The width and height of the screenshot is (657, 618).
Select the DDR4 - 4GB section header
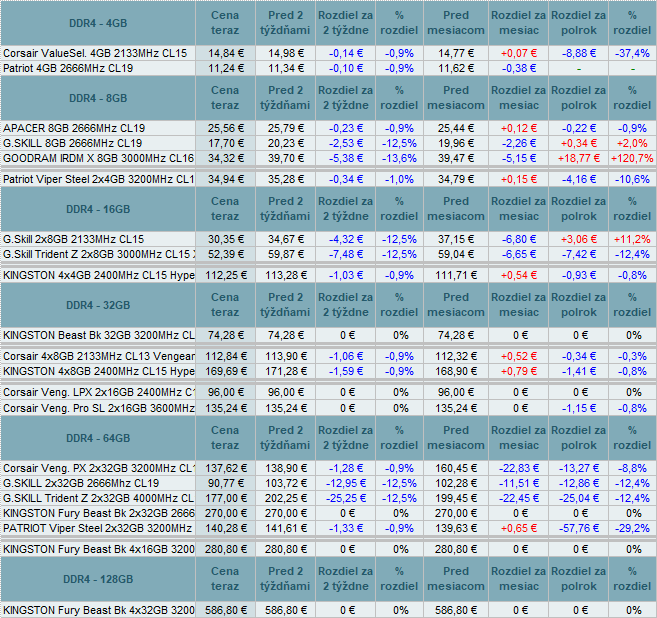click(98, 23)
